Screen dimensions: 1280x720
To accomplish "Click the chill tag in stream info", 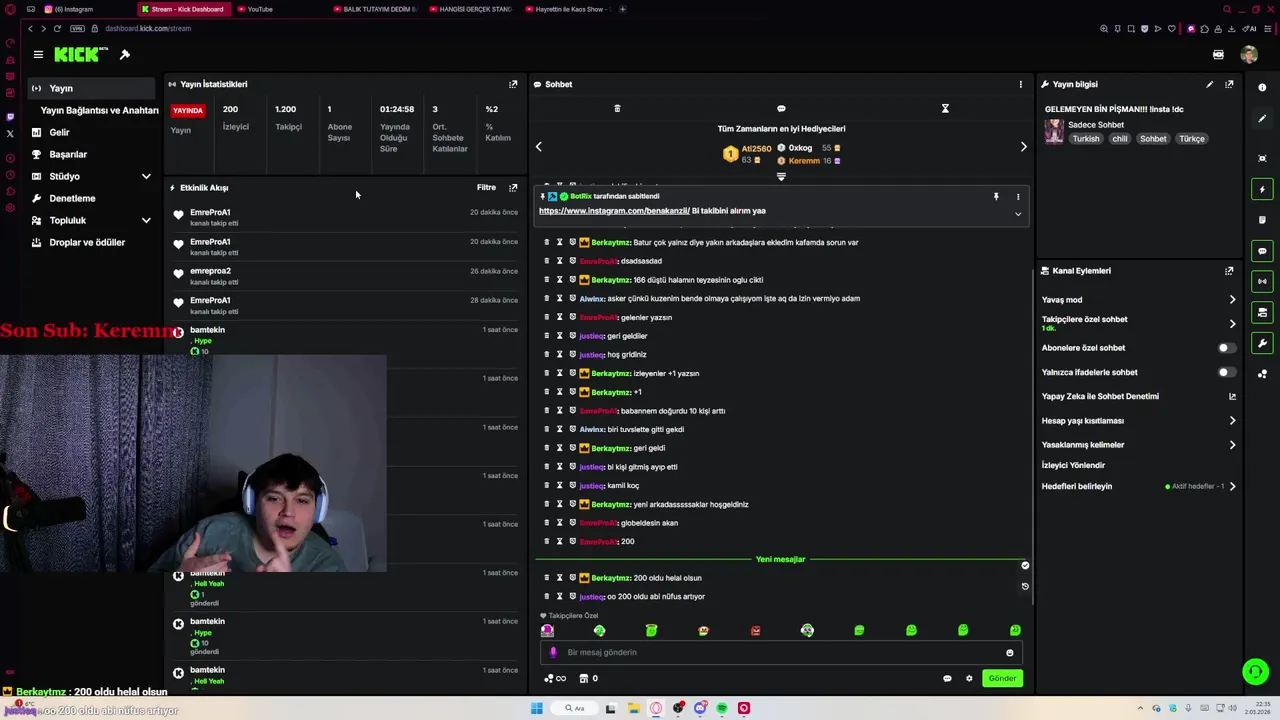I will [1120, 139].
